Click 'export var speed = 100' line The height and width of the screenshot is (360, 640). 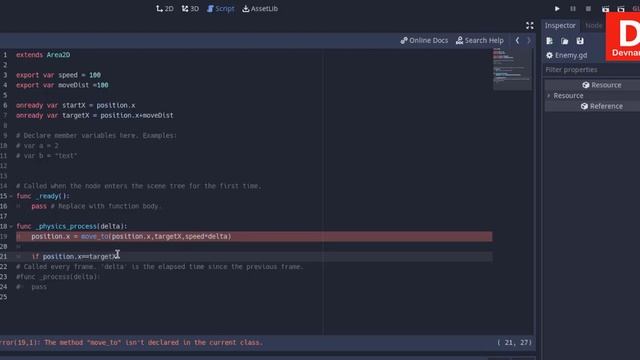(58, 75)
